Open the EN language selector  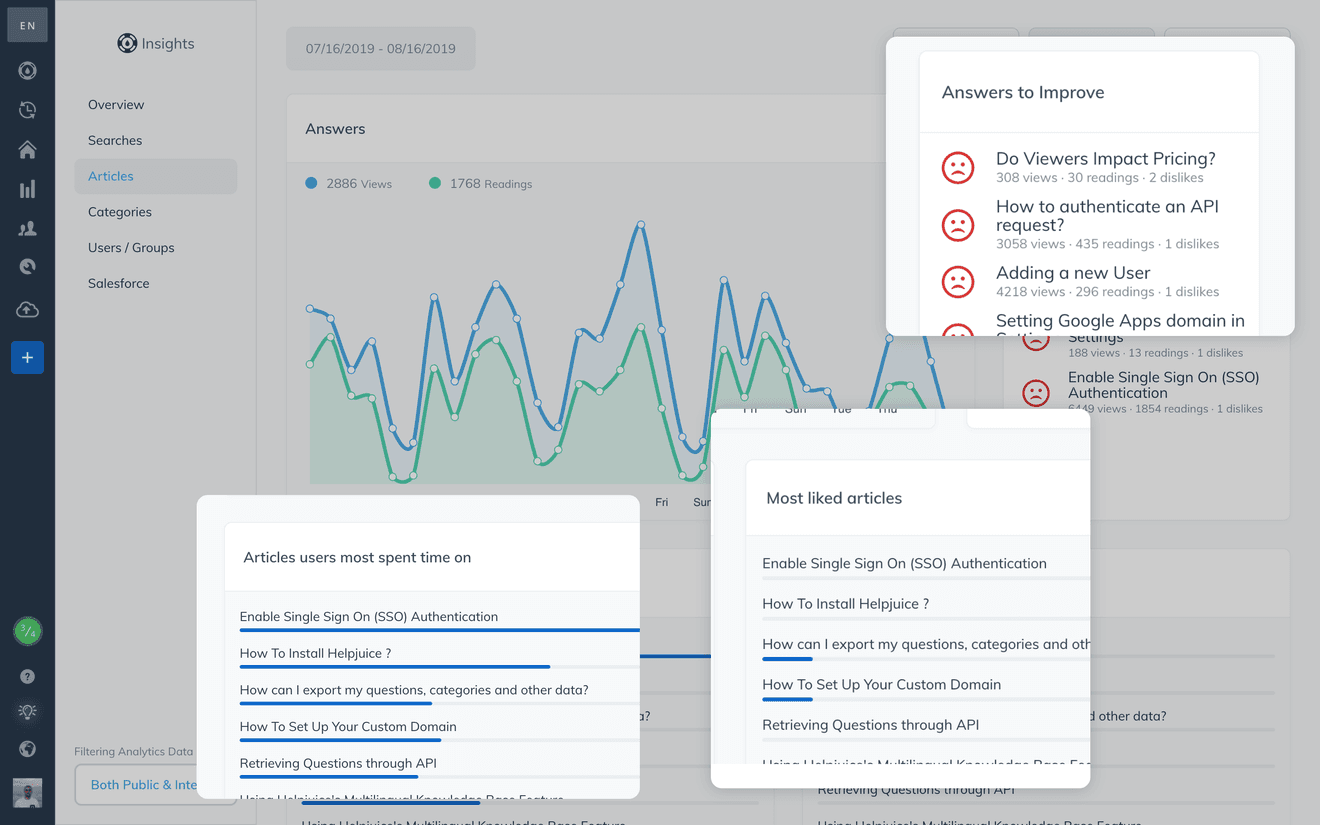(x=27, y=25)
